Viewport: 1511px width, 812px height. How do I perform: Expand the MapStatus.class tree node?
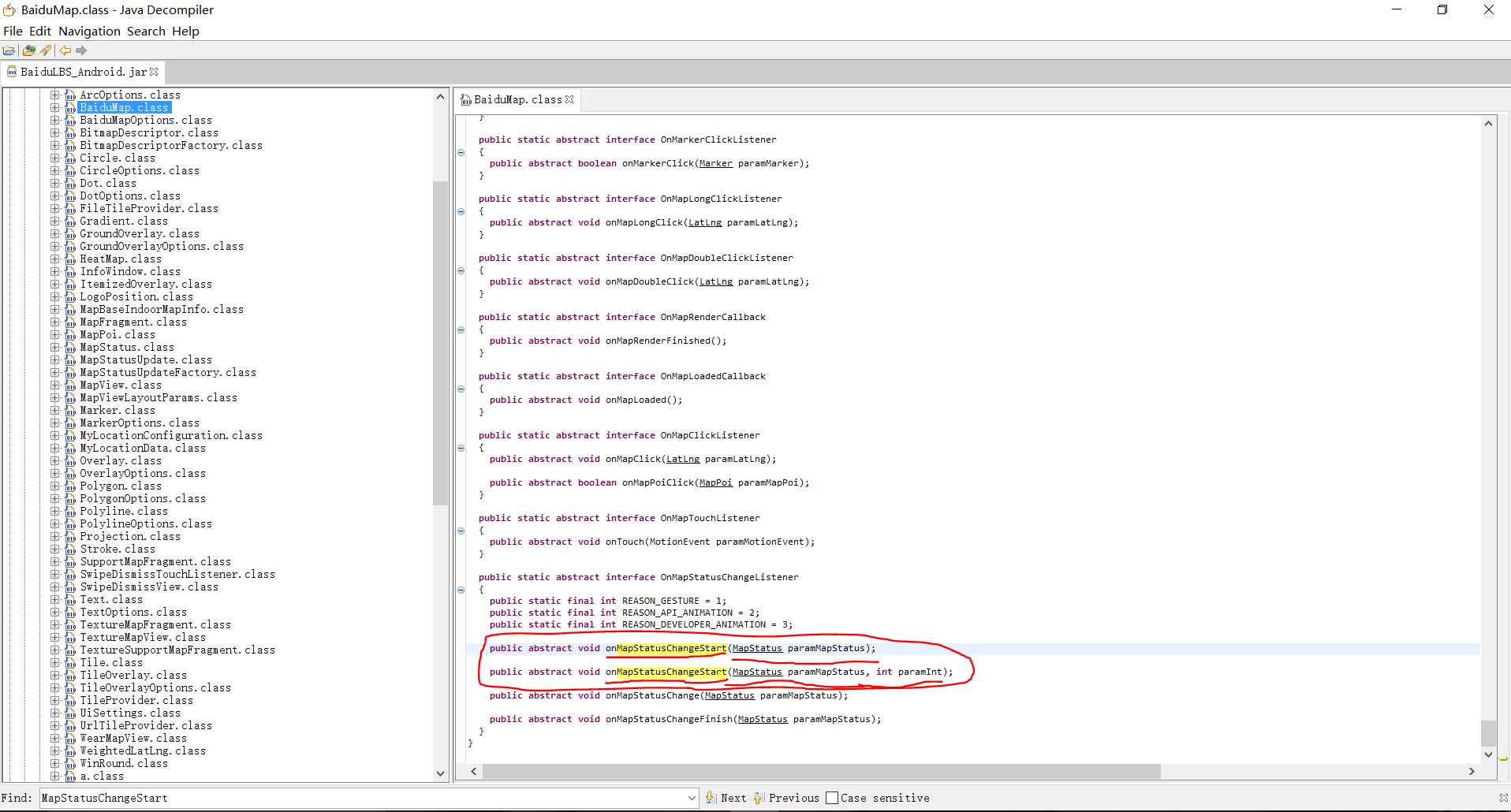click(55, 348)
